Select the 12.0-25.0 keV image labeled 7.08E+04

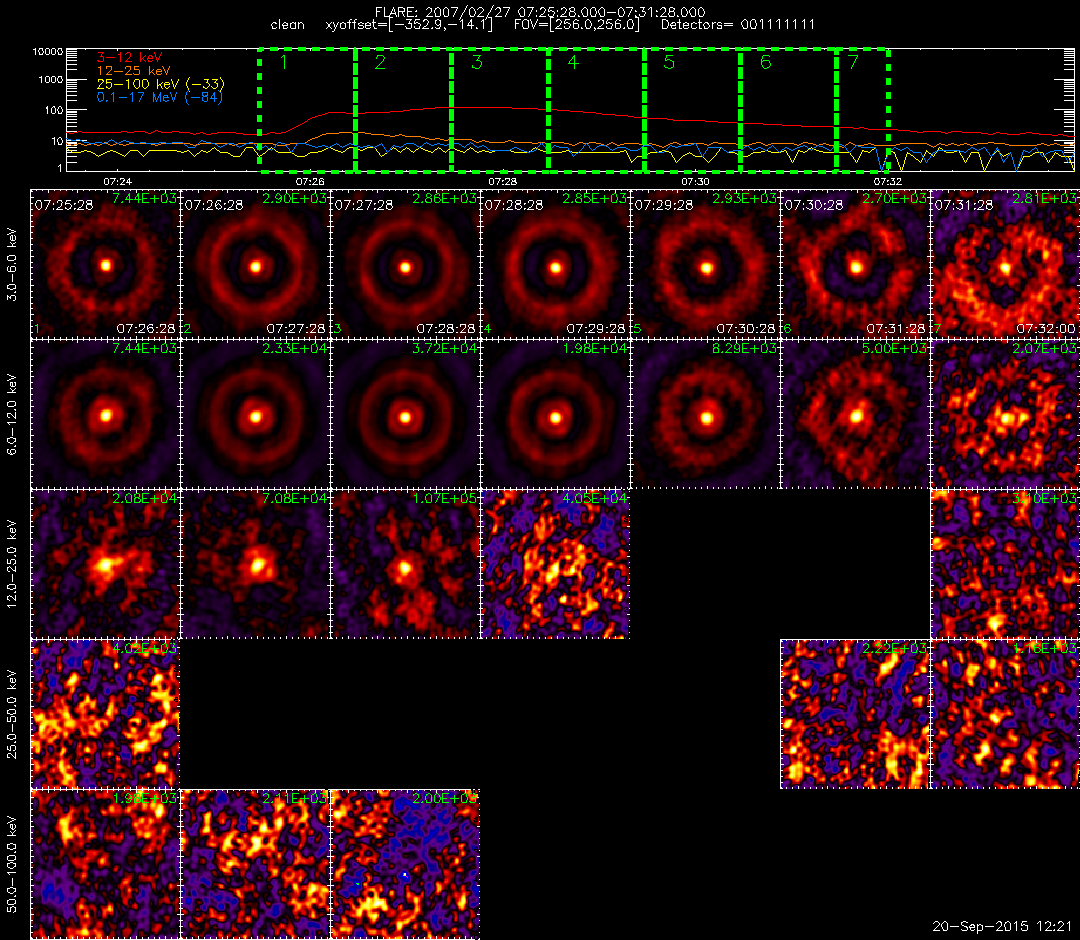point(256,564)
